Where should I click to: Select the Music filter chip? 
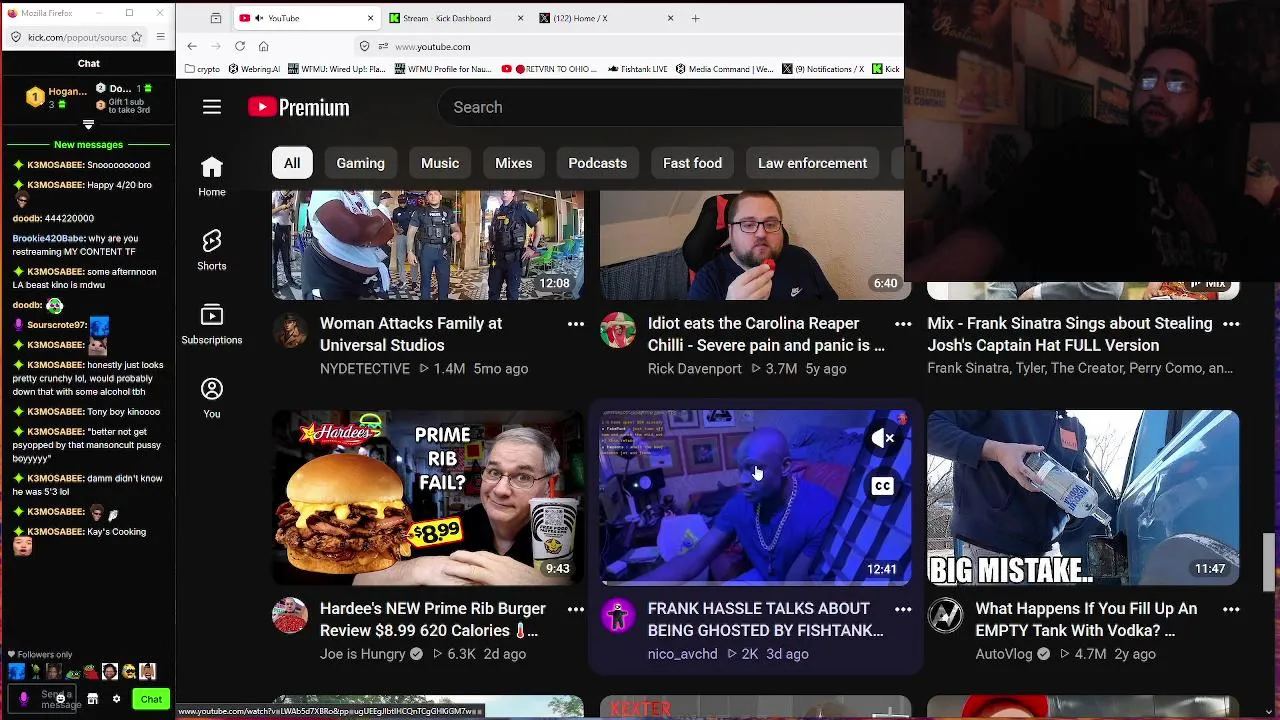click(440, 163)
